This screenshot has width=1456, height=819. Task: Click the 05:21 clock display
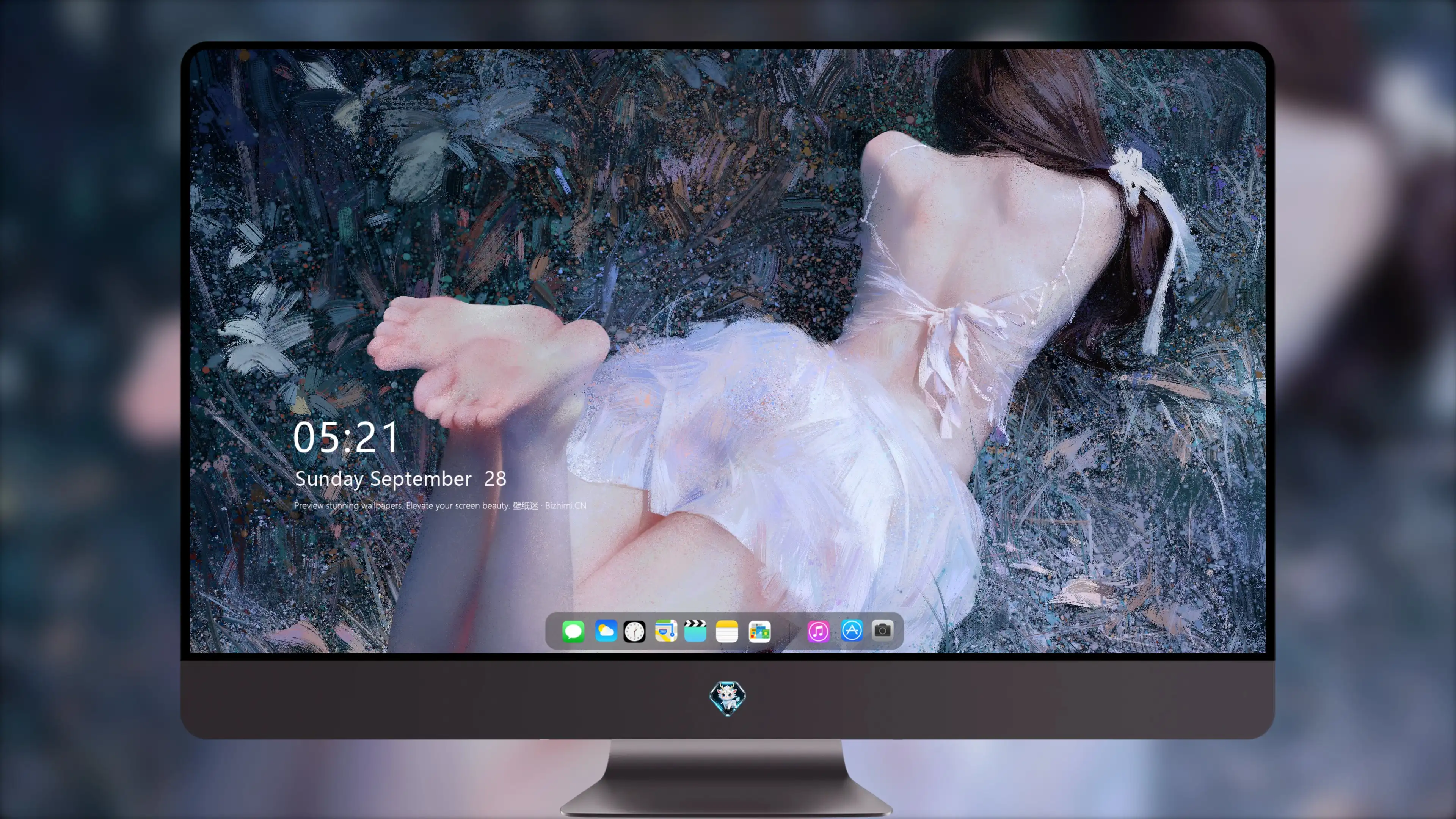(346, 438)
